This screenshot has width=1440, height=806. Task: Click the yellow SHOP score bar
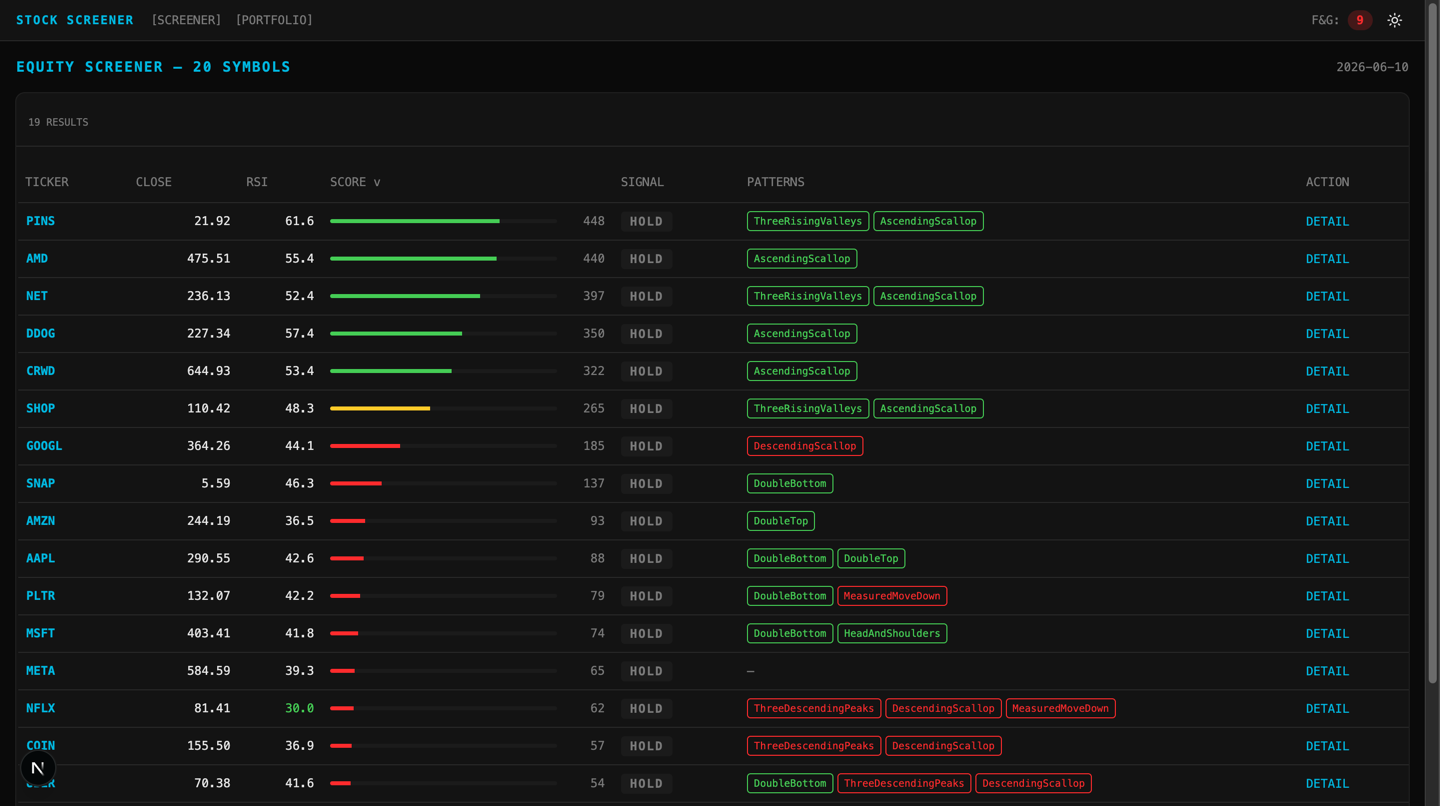tap(443, 409)
